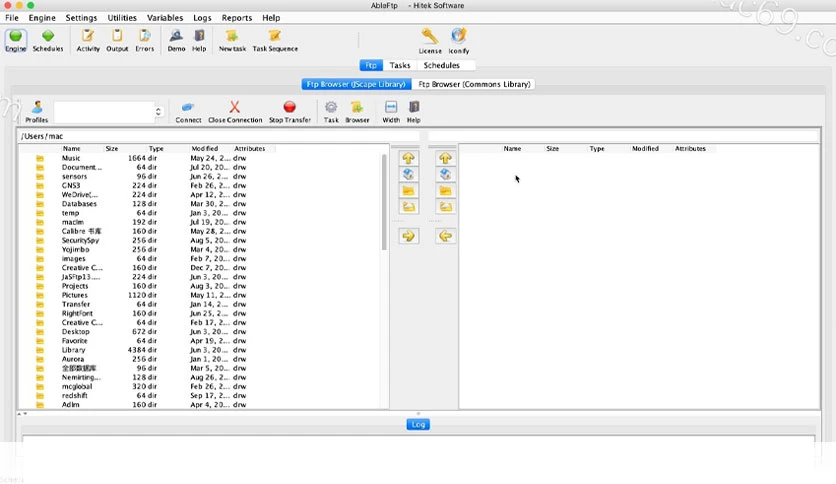This screenshot has width=836, height=484.
Task: Select the Databases folder
Action: tap(79, 204)
